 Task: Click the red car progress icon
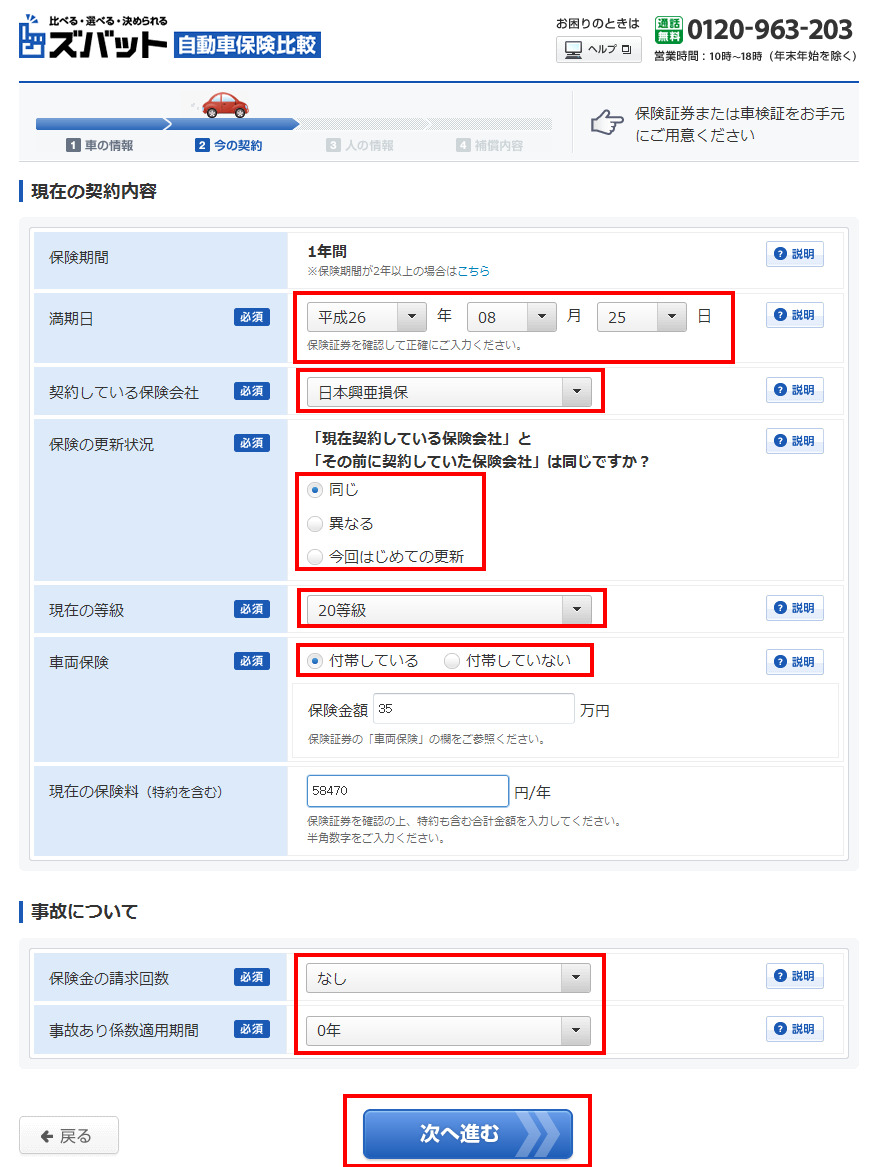click(225, 104)
